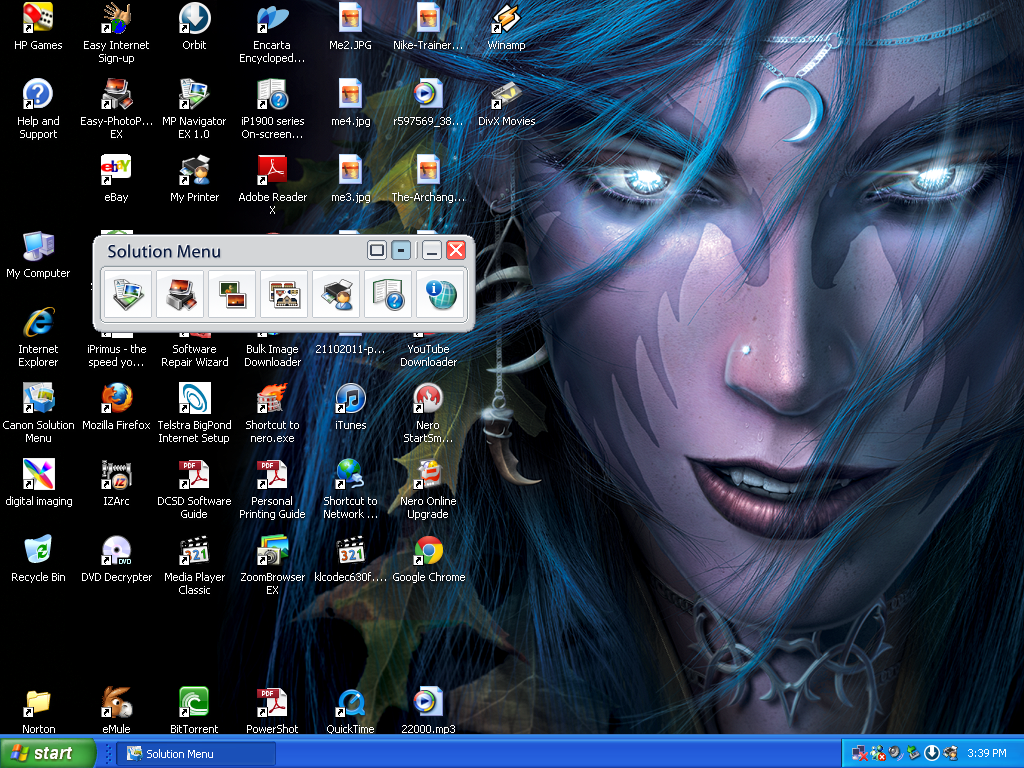Open the album layout icon in Solution Menu

[284, 294]
